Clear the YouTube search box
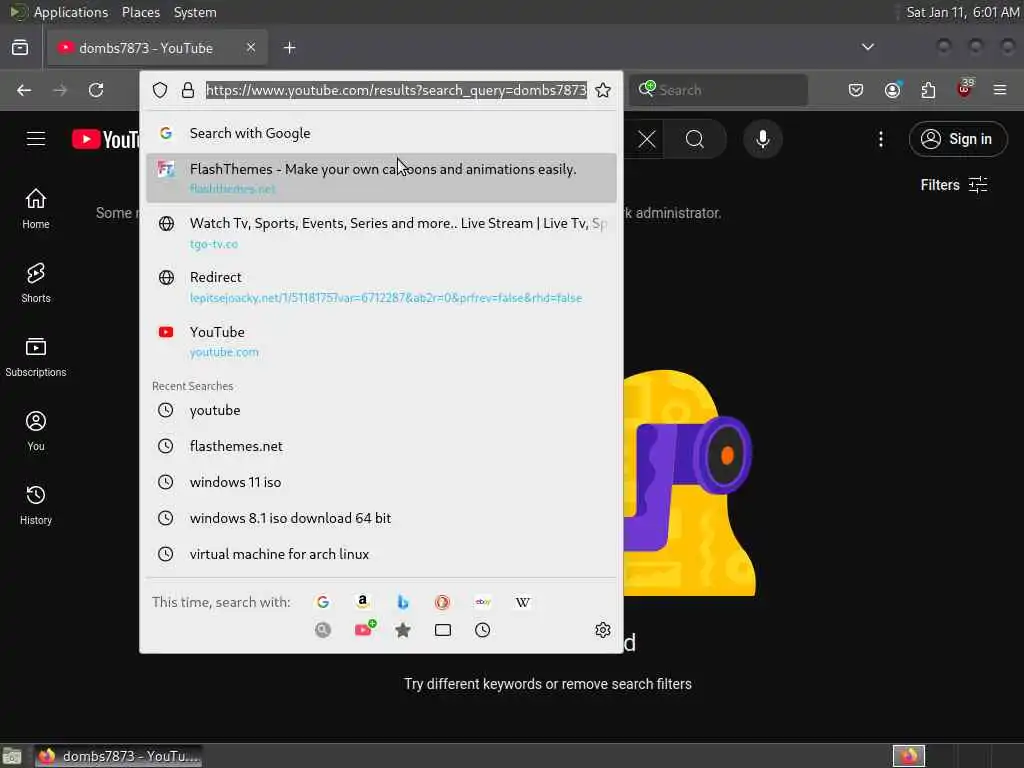The height and width of the screenshot is (768, 1024). click(647, 139)
